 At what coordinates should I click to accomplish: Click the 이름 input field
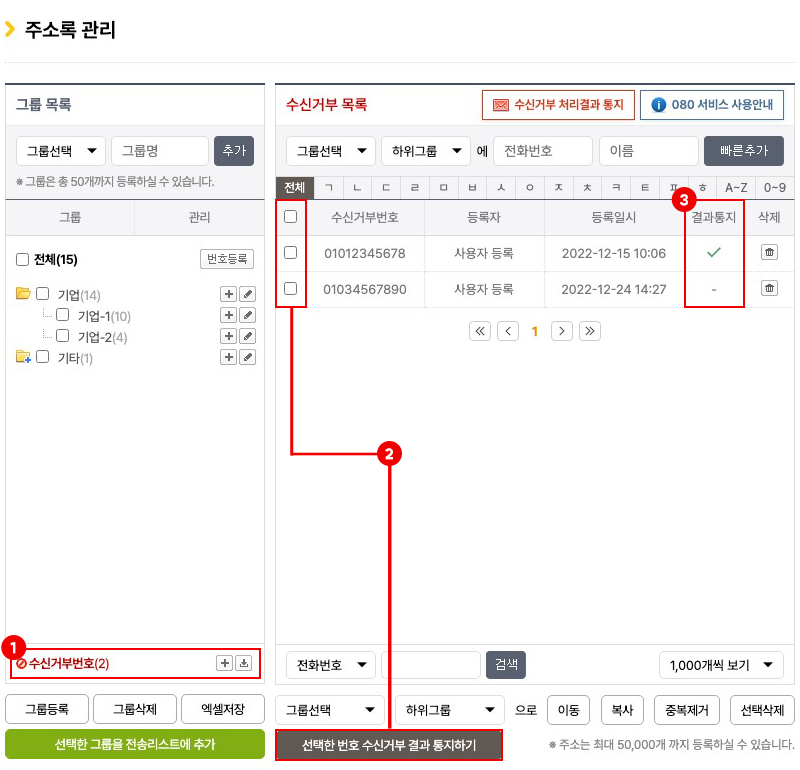tap(648, 151)
